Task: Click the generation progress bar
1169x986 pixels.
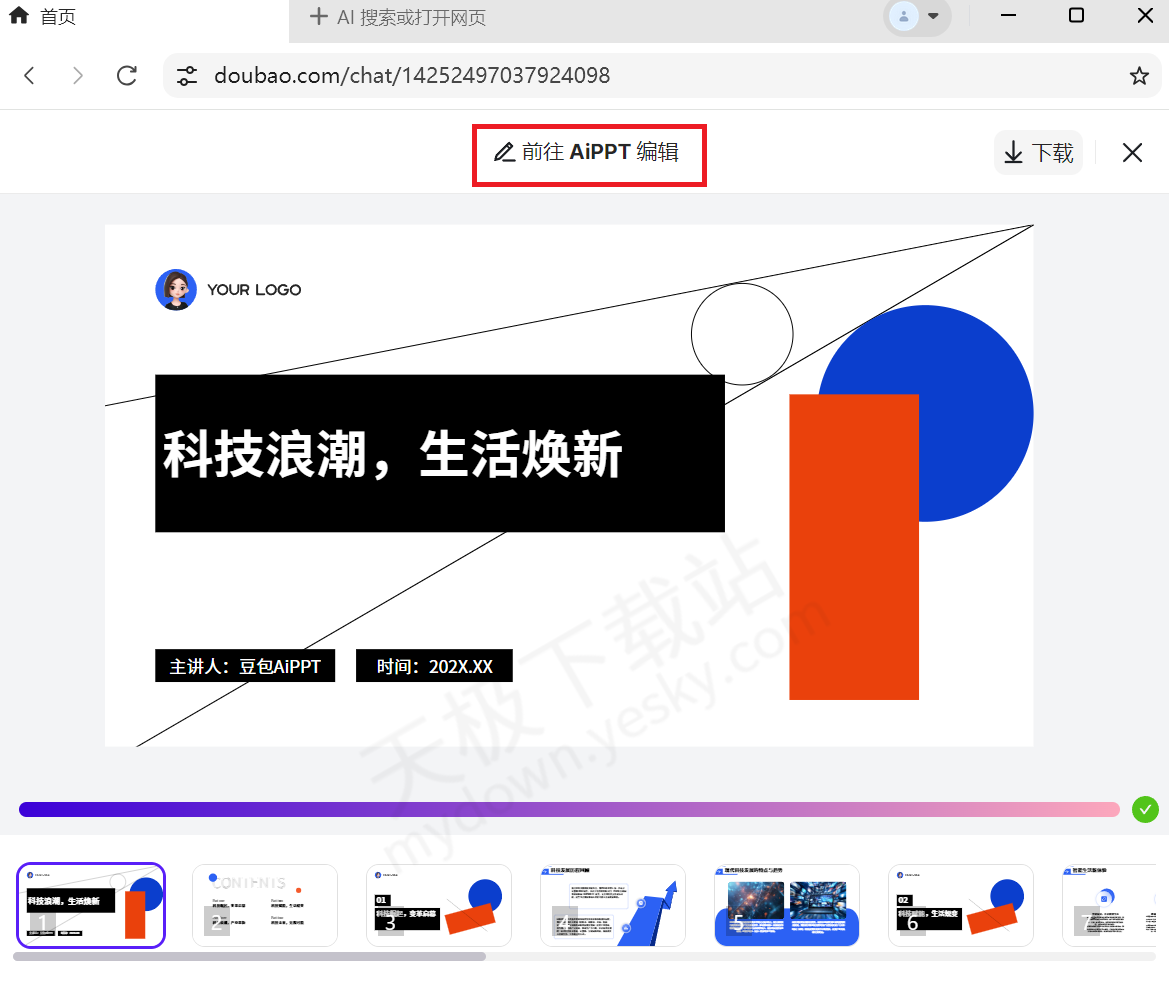Action: pos(569,809)
